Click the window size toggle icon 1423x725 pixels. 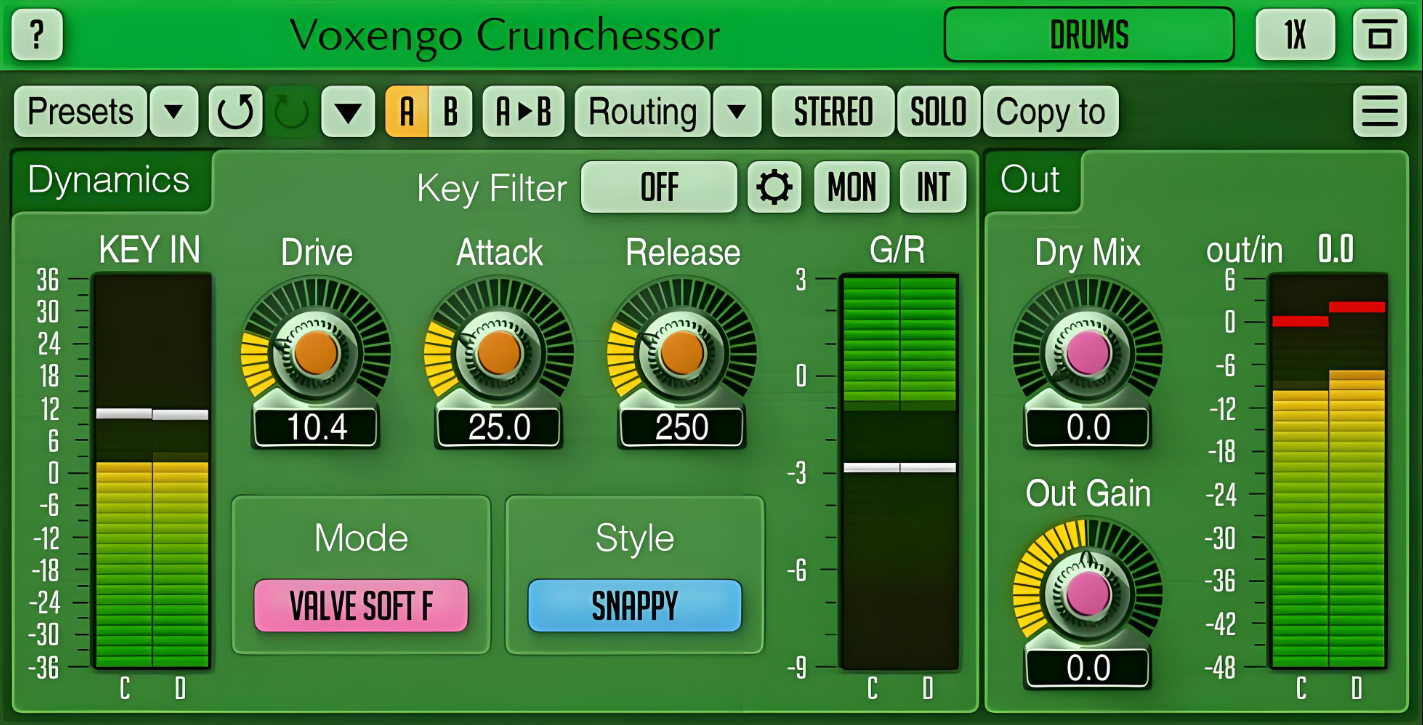[x=1379, y=35]
